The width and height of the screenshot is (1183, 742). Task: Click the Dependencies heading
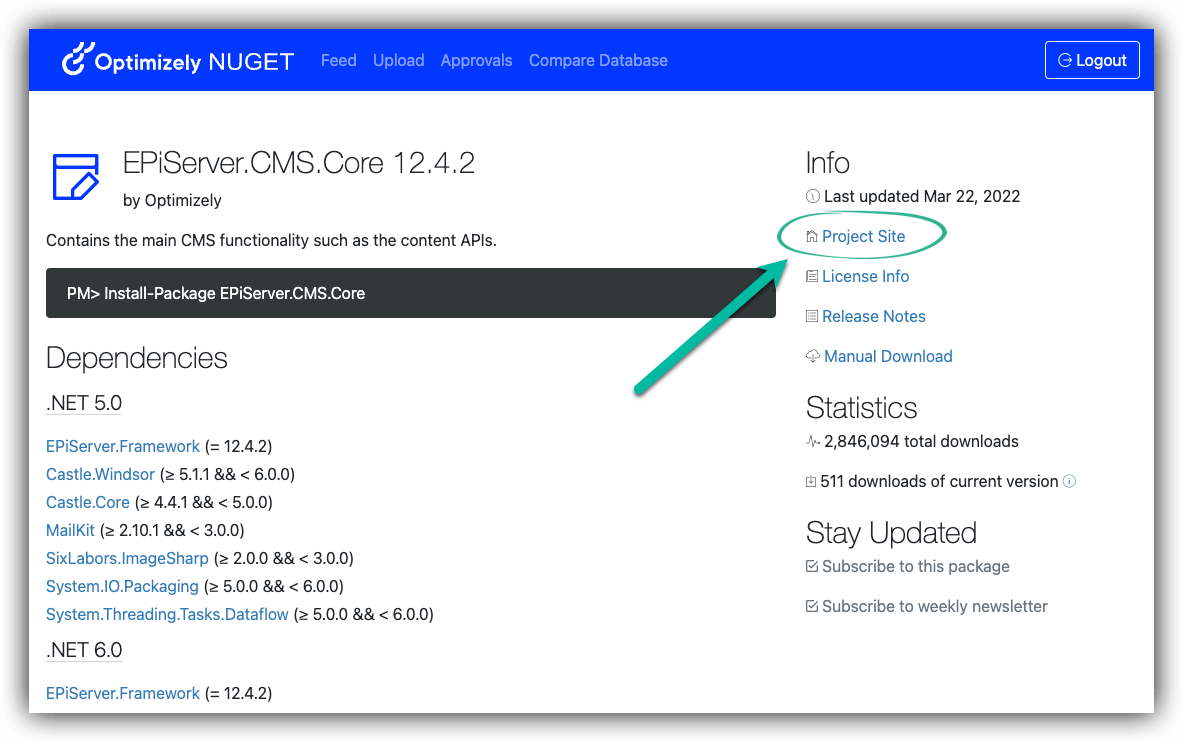pyautogui.click(x=137, y=358)
